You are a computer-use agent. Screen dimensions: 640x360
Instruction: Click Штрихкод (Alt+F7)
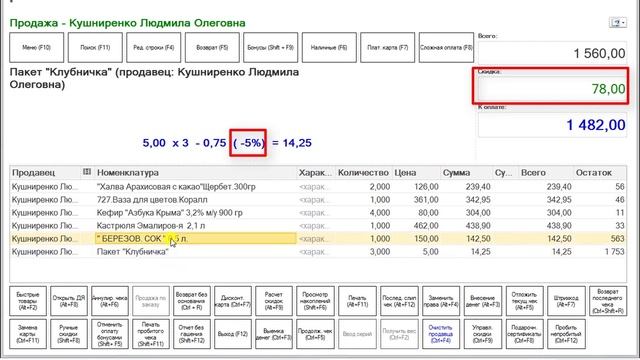567,301
